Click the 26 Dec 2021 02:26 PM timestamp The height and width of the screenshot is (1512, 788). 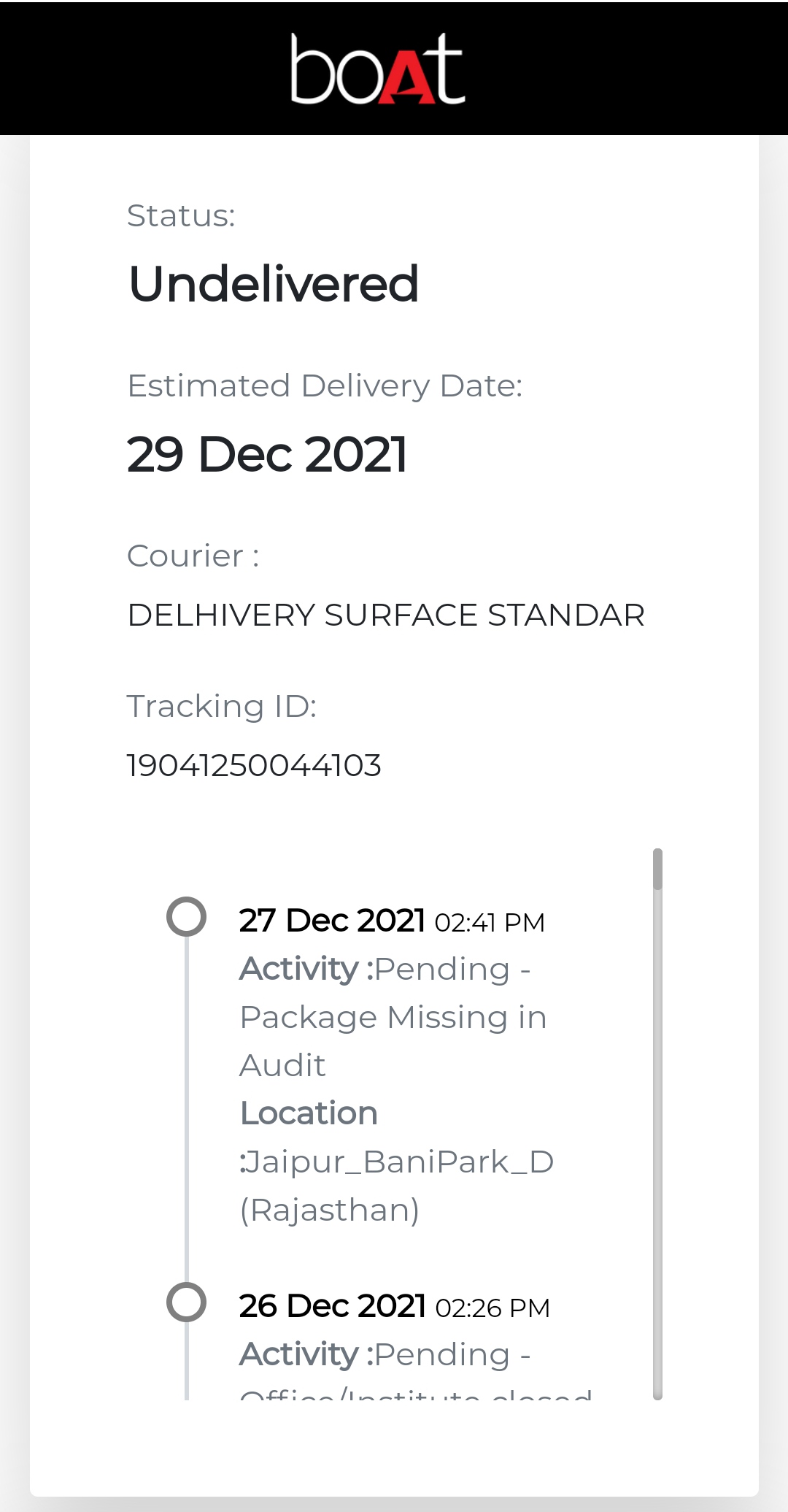(394, 1306)
